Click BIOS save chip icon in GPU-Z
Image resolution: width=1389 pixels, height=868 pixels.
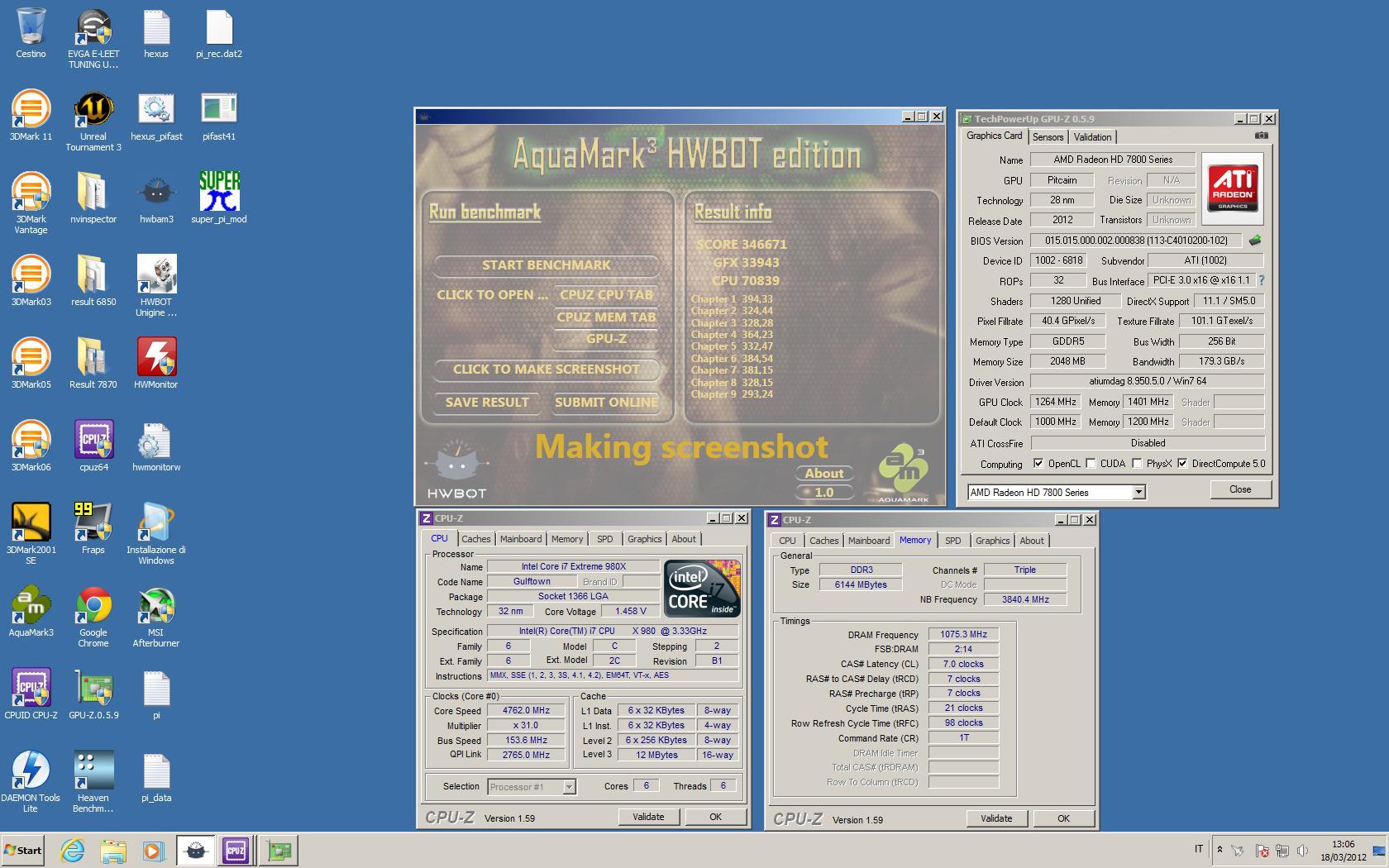[1255, 241]
